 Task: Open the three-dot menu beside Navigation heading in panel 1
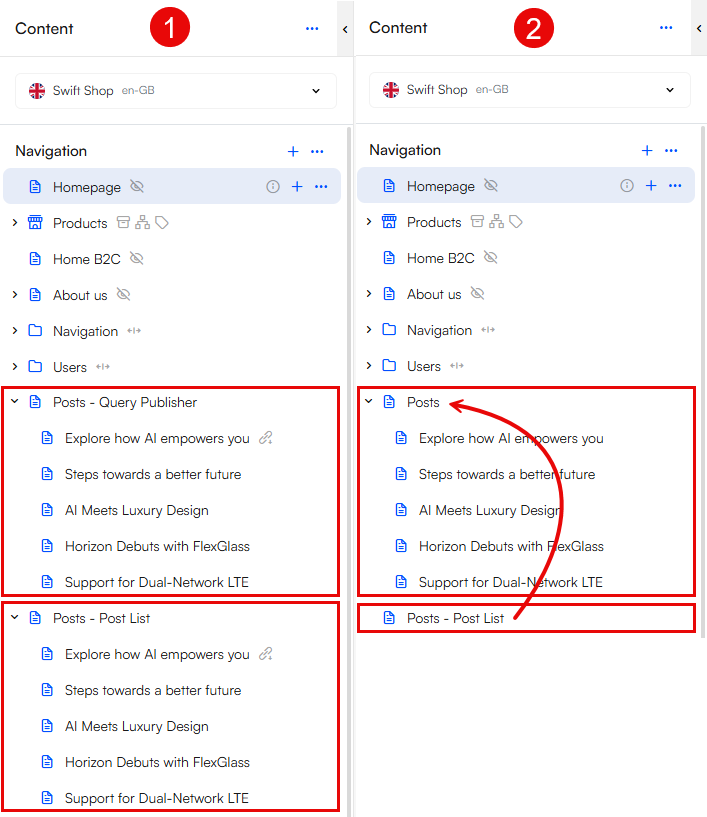(x=317, y=151)
